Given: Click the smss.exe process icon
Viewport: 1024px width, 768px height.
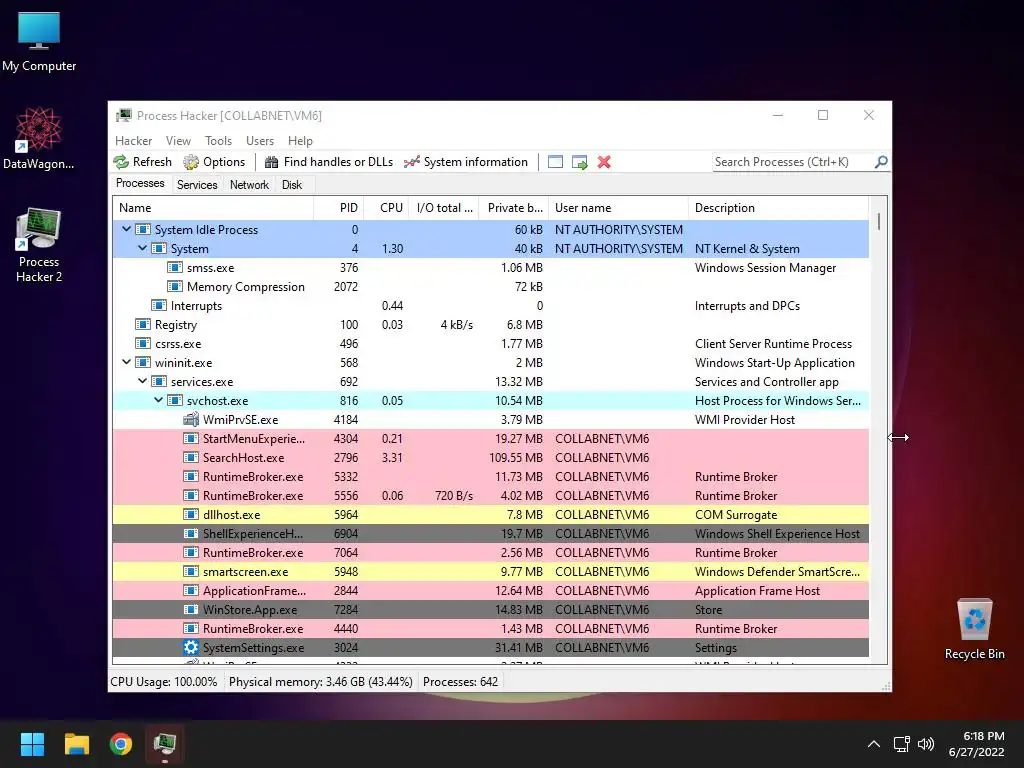Looking at the screenshot, I should [174, 267].
